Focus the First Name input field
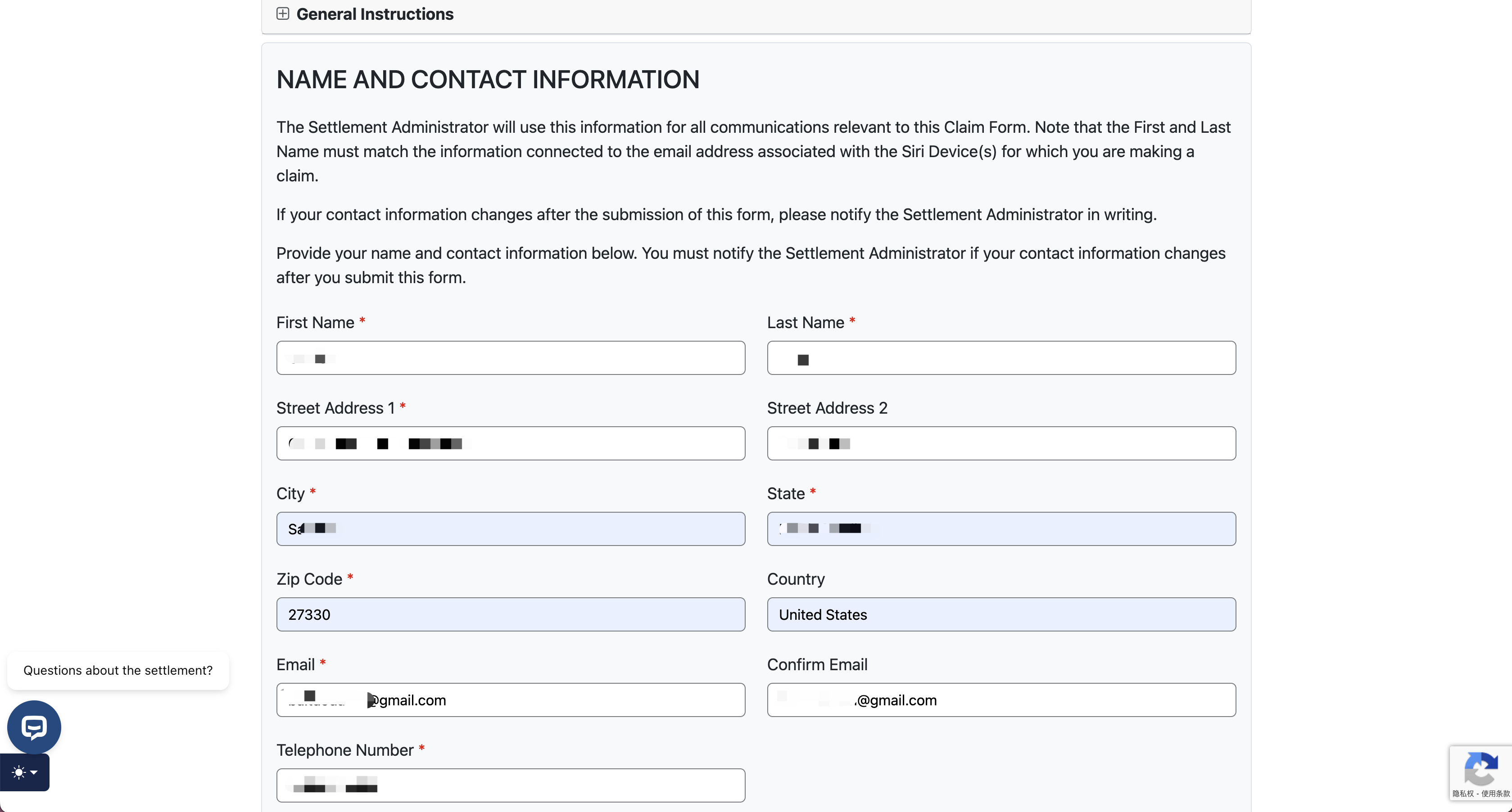This screenshot has height=812, width=1512. (x=511, y=358)
